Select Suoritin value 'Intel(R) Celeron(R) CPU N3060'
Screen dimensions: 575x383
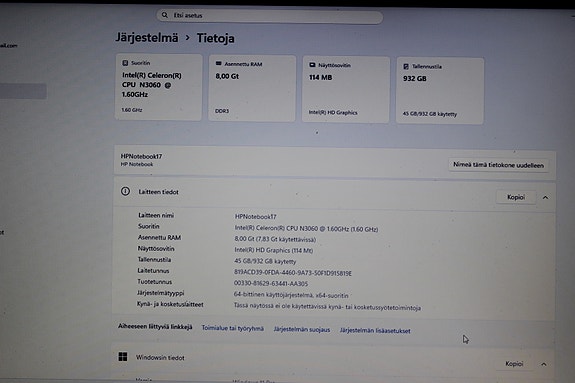[306, 229]
